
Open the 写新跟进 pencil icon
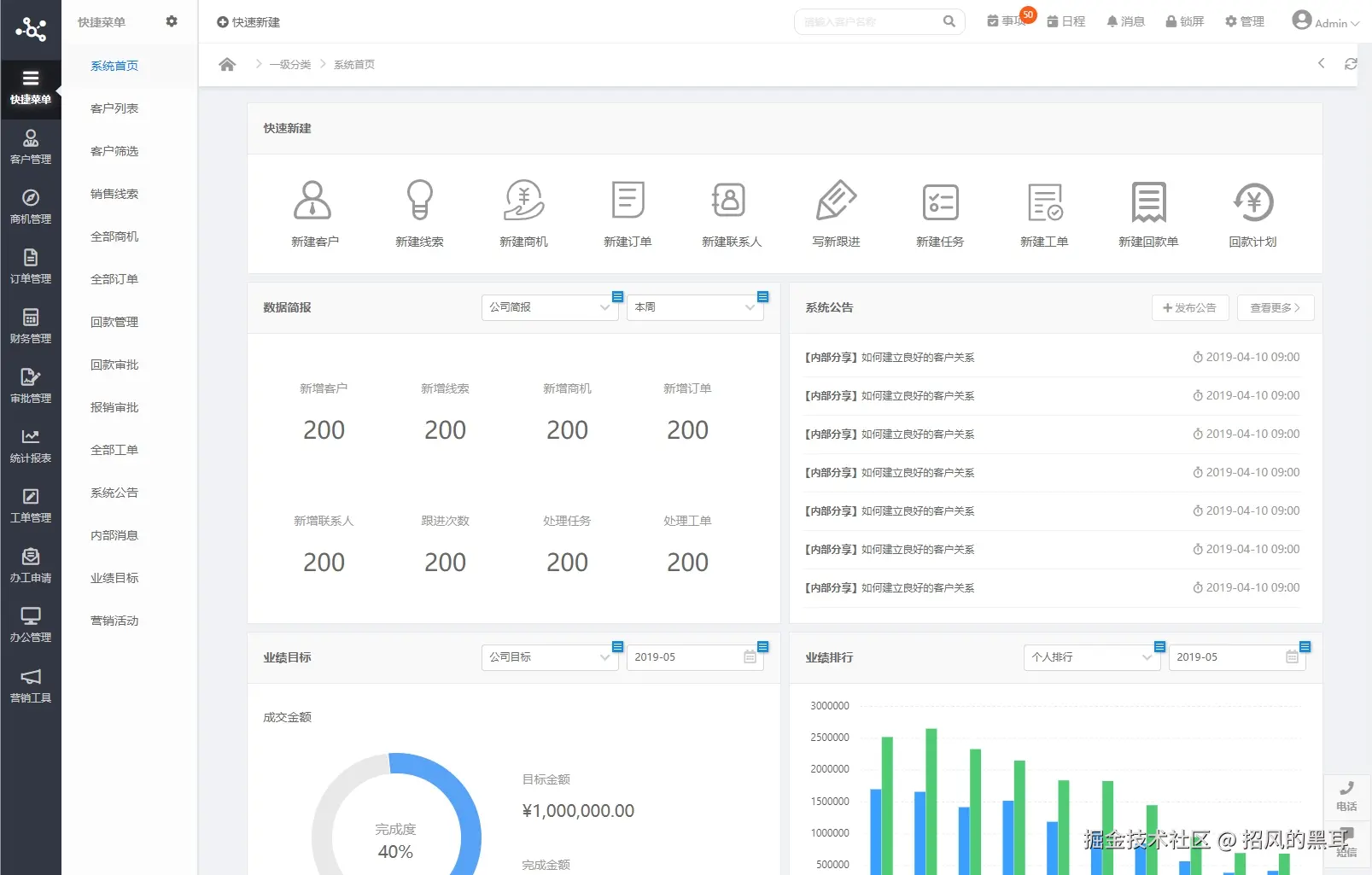[x=836, y=201]
